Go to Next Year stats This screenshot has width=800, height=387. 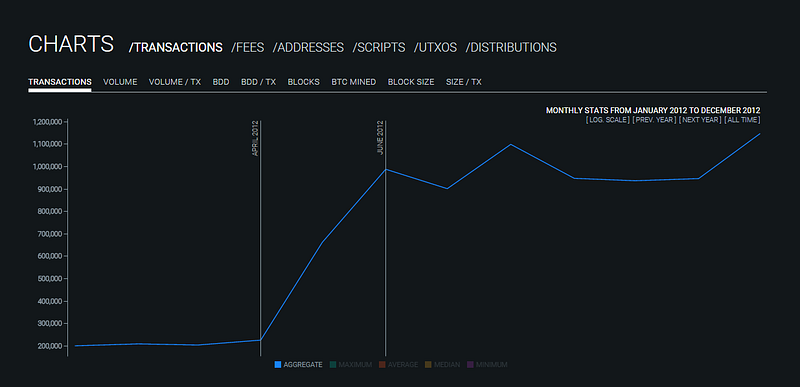pos(700,120)
